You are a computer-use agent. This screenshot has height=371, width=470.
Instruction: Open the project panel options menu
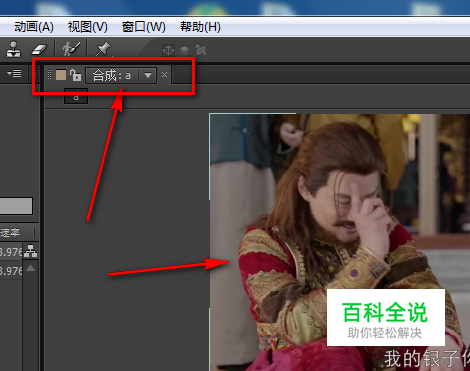pos(14,73)
